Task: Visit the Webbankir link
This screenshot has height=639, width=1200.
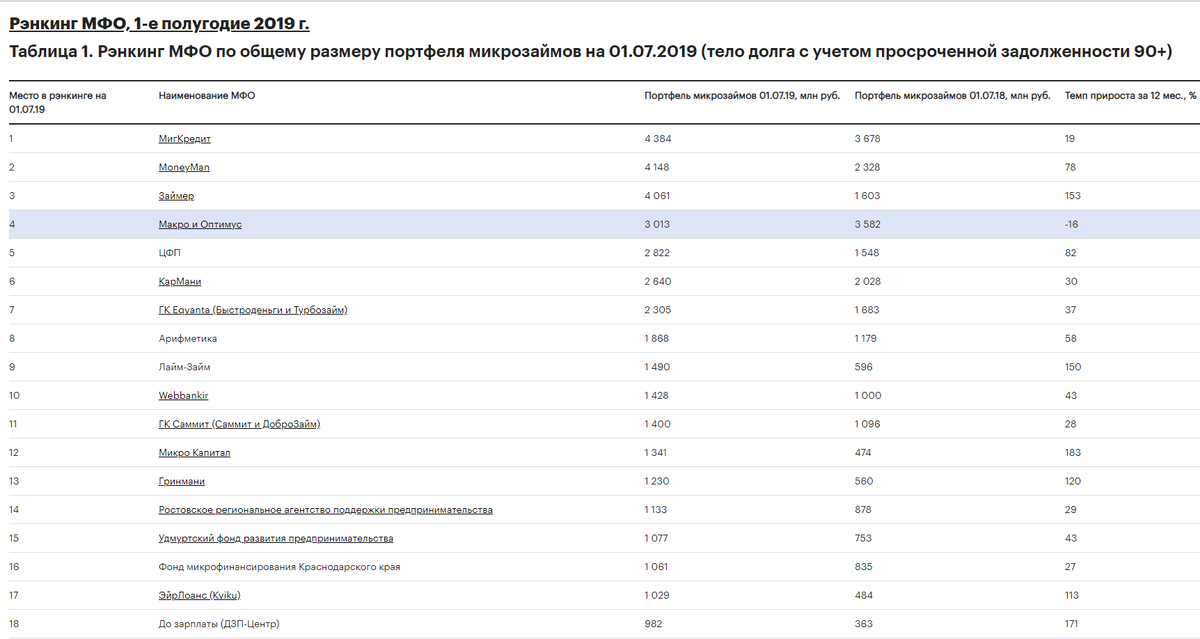Action: coord(183,396)
